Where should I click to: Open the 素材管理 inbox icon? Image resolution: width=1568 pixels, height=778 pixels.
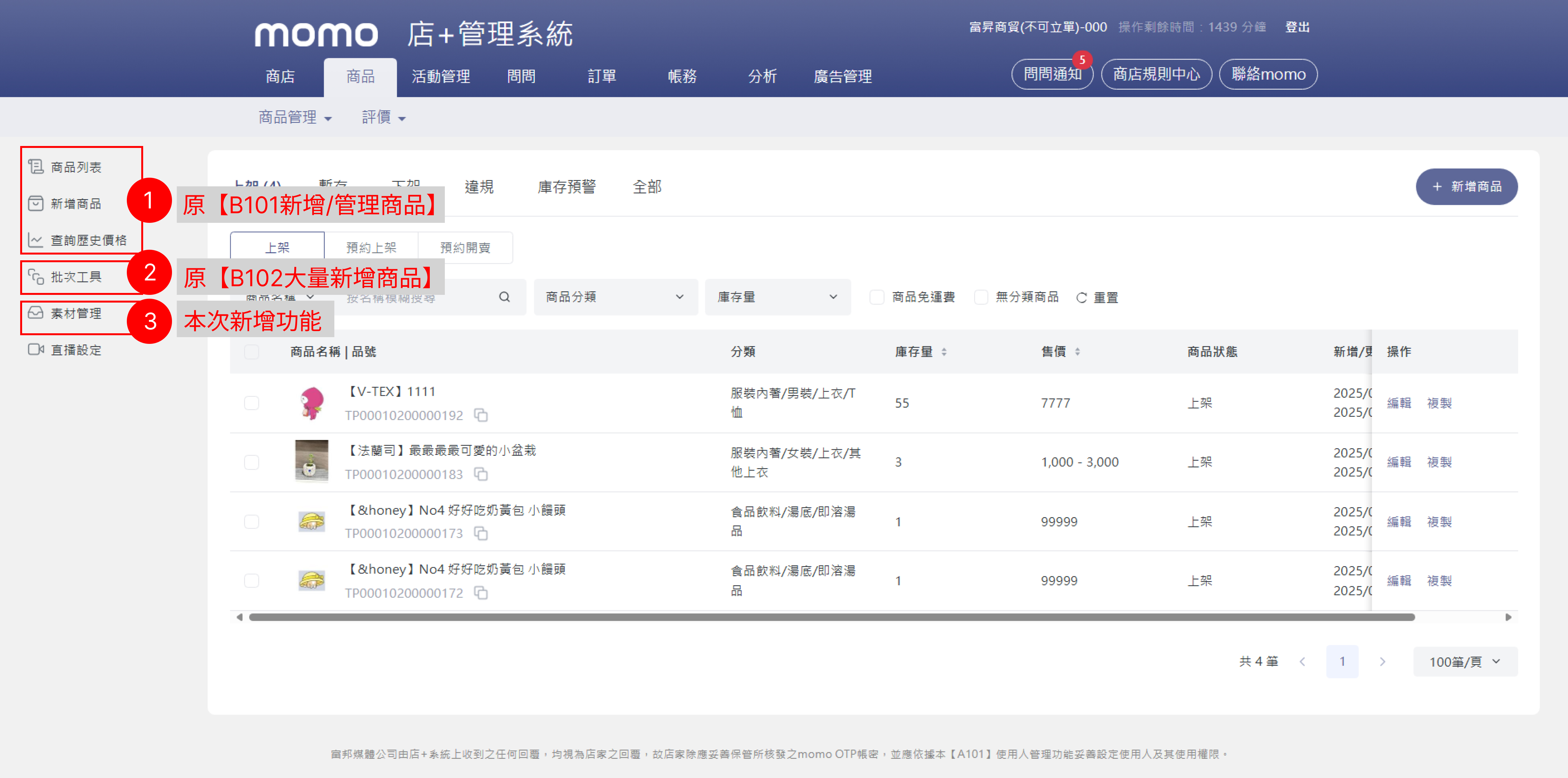pos(36,313)
